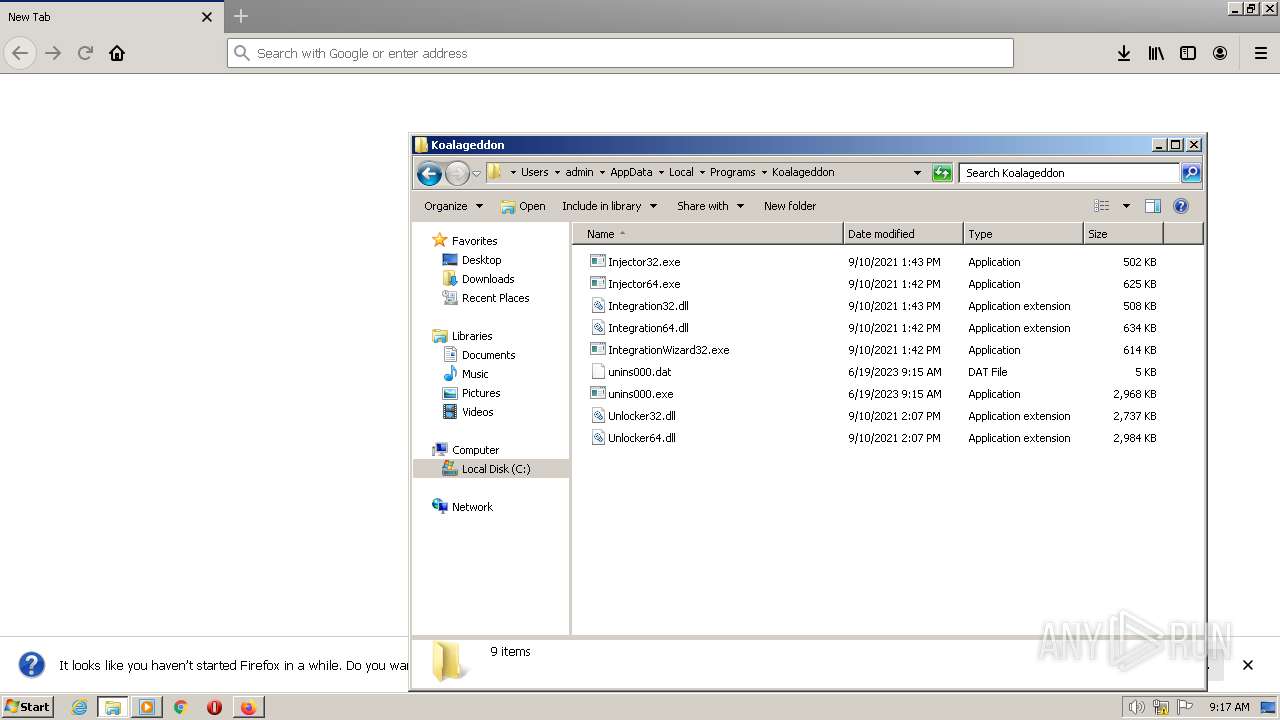
Task: Reload the Firefox page
Action: coord(85,53)
